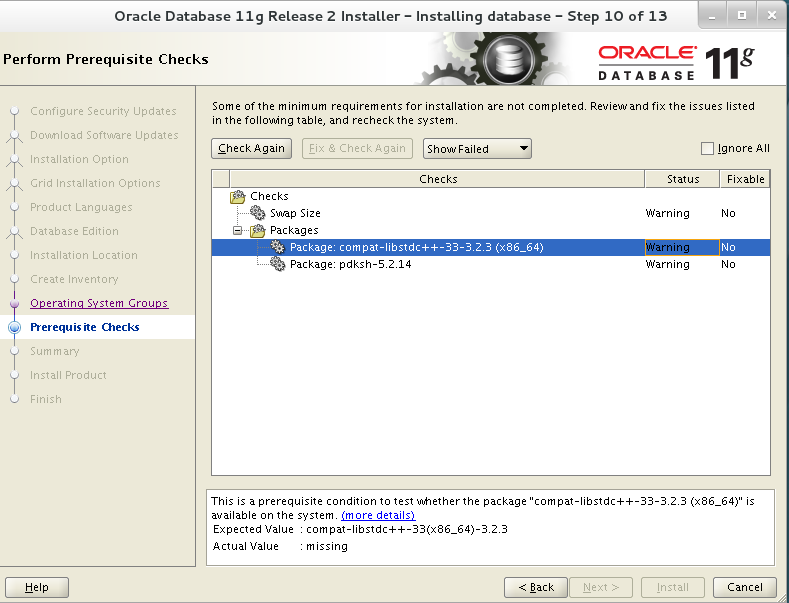Maximize the installer window

(742, 16)
